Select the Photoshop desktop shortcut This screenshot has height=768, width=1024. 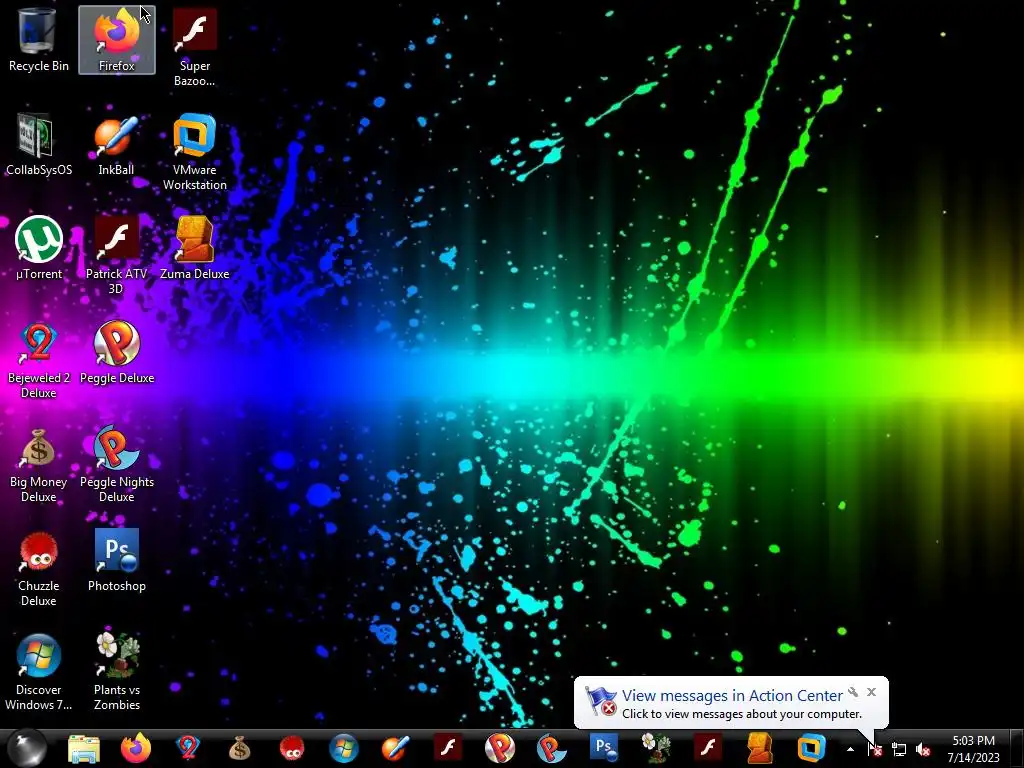point(117,560)
